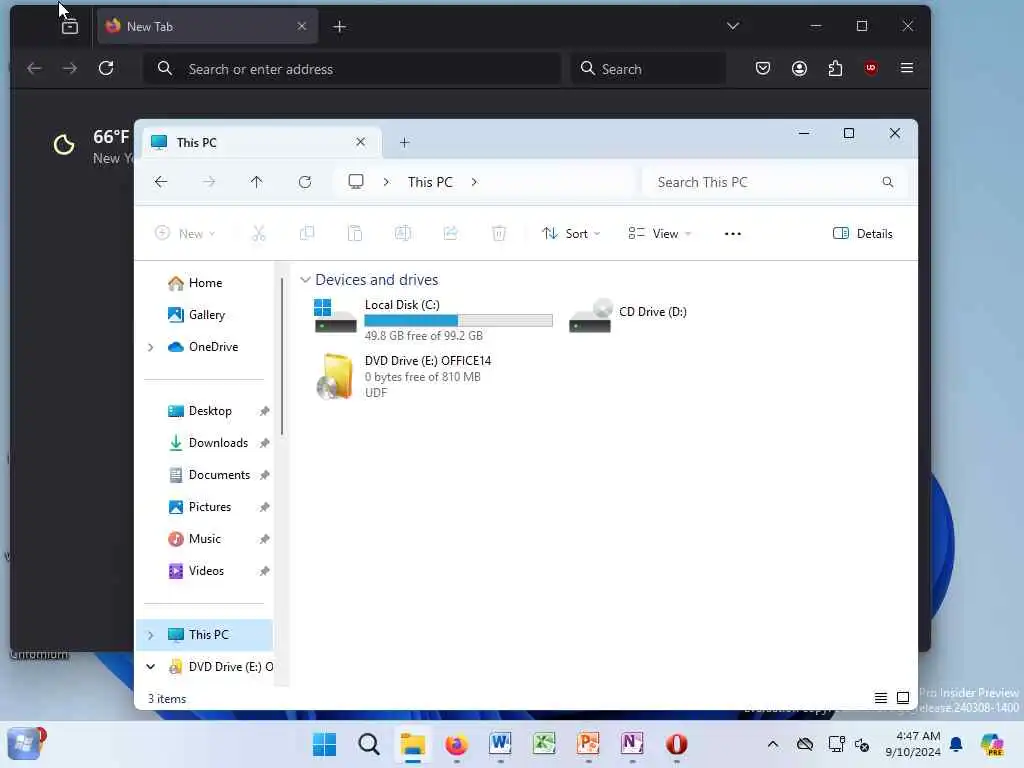Open Home in navigation pane
This screenshot has width=1024, height=768.
[x=205, y=283]
